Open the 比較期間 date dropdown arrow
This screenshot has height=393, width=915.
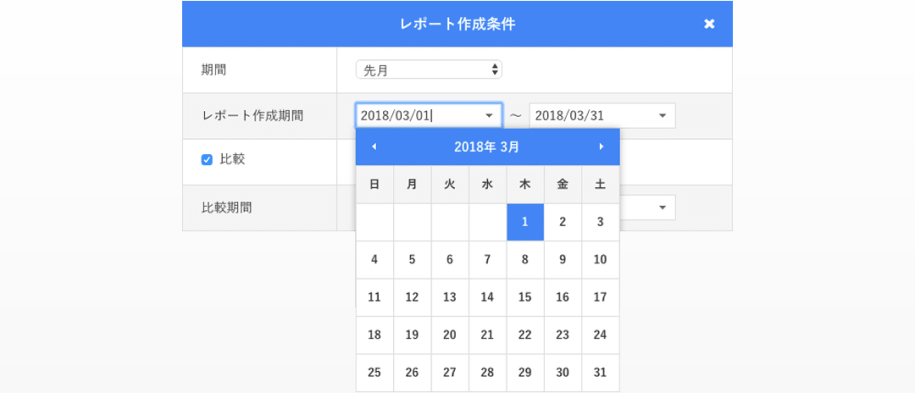[662, 207]
